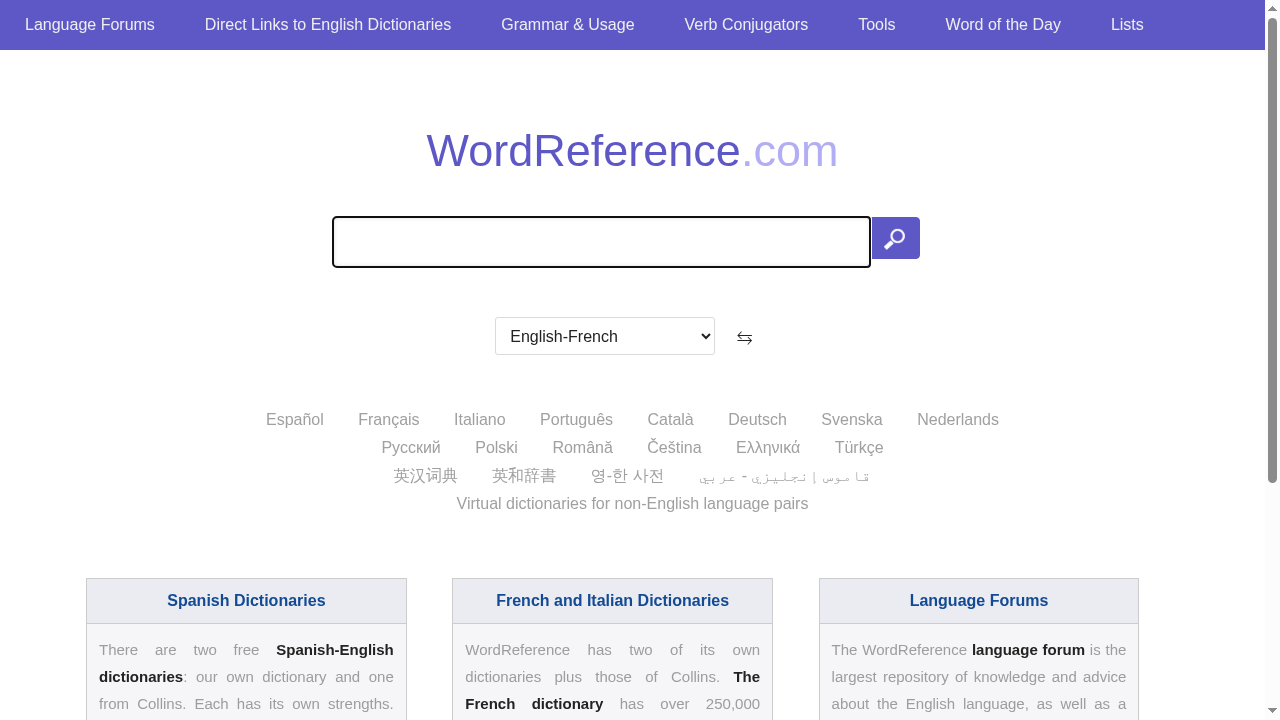The width and height of the screenshot is (1280, 720).
Task: Open the Language Forums menu
Action: pyautogui.click(x=89, y=24)
